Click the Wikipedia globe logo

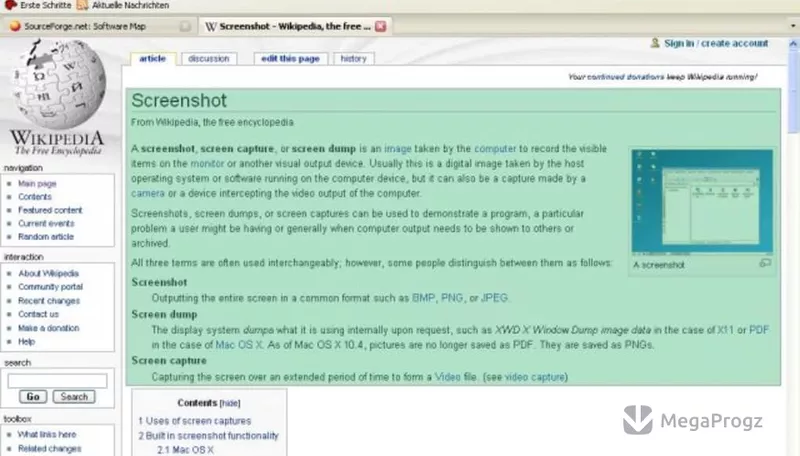(x=59, y=83)
